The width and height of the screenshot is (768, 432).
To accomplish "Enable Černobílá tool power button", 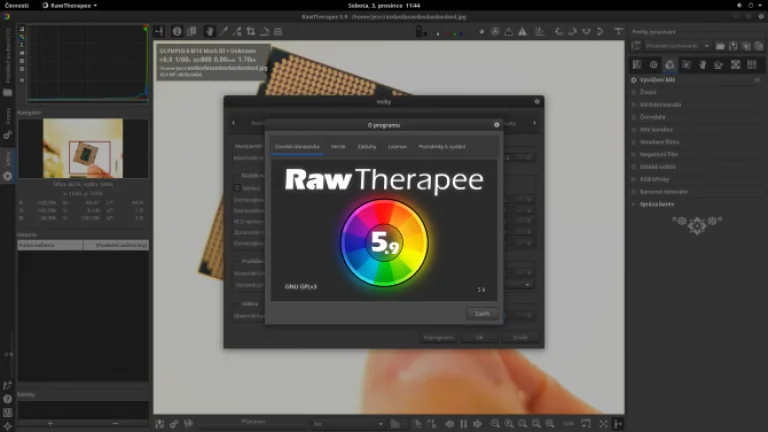I will coord(634,117).
